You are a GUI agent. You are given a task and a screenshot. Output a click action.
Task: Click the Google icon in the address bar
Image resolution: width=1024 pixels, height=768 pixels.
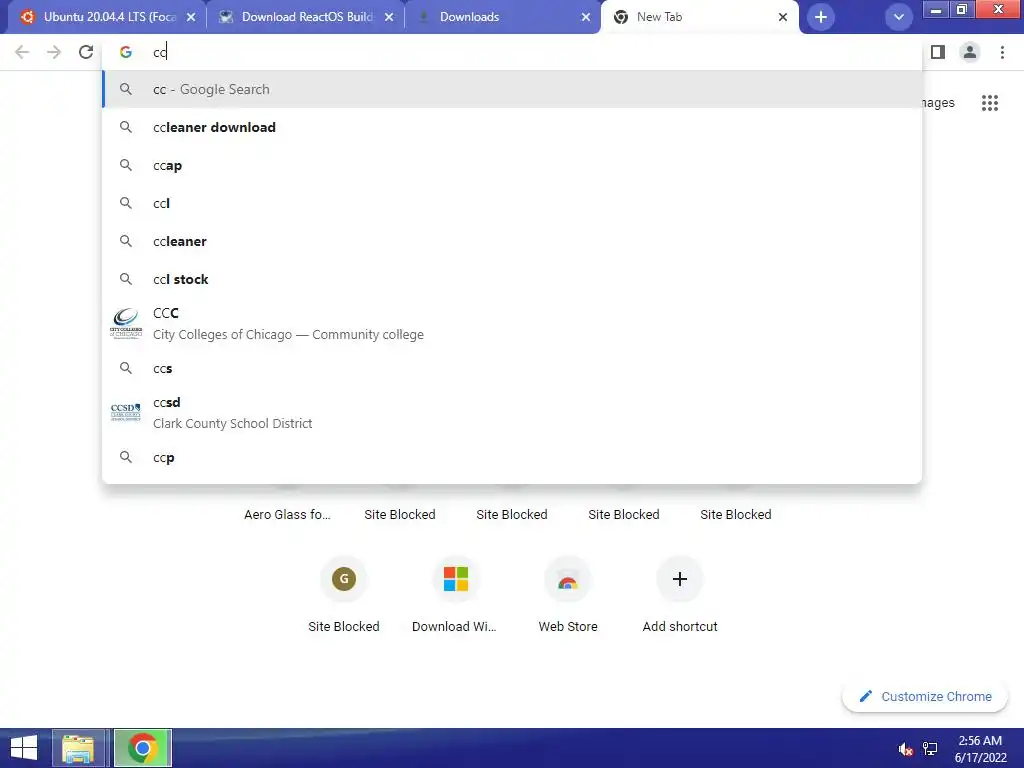126,52
